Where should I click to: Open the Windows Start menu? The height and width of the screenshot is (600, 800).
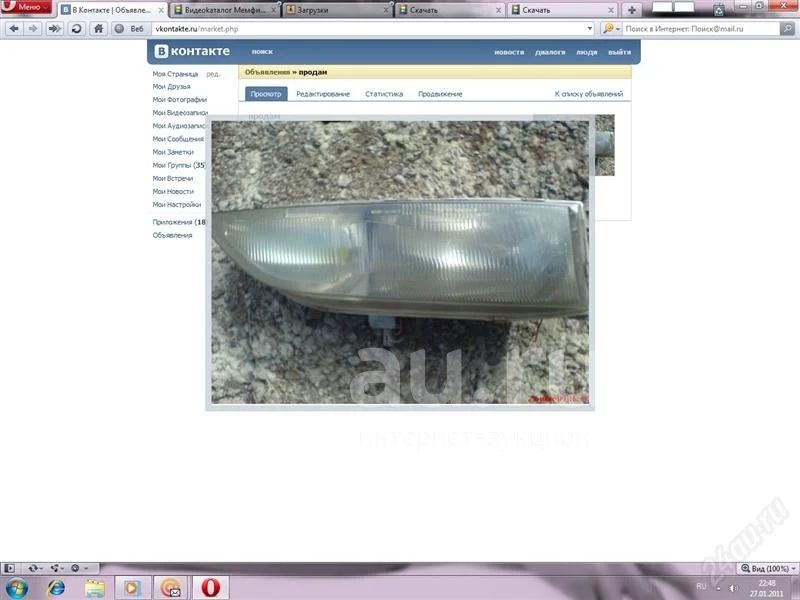(x=15, y=588)
